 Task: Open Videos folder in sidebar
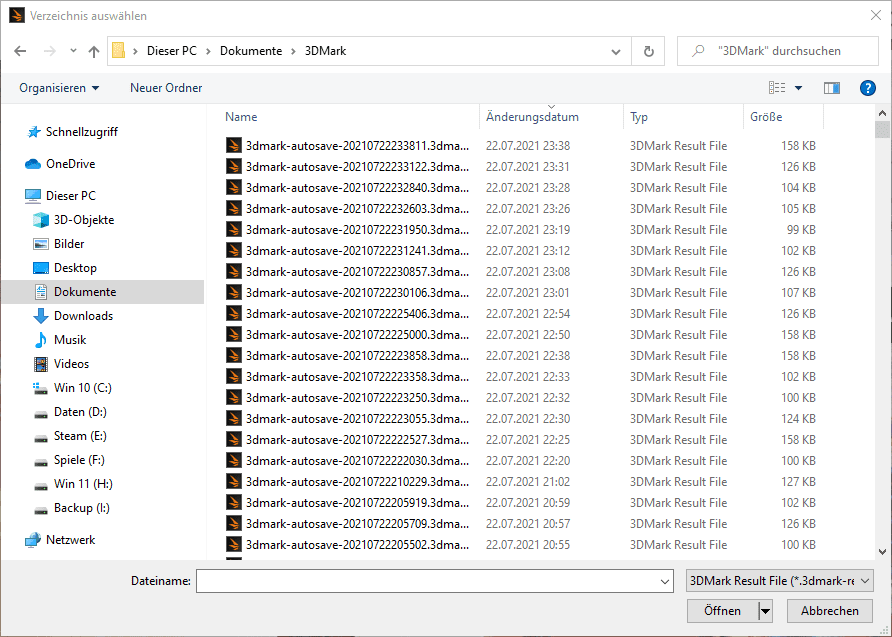(71, 363)
